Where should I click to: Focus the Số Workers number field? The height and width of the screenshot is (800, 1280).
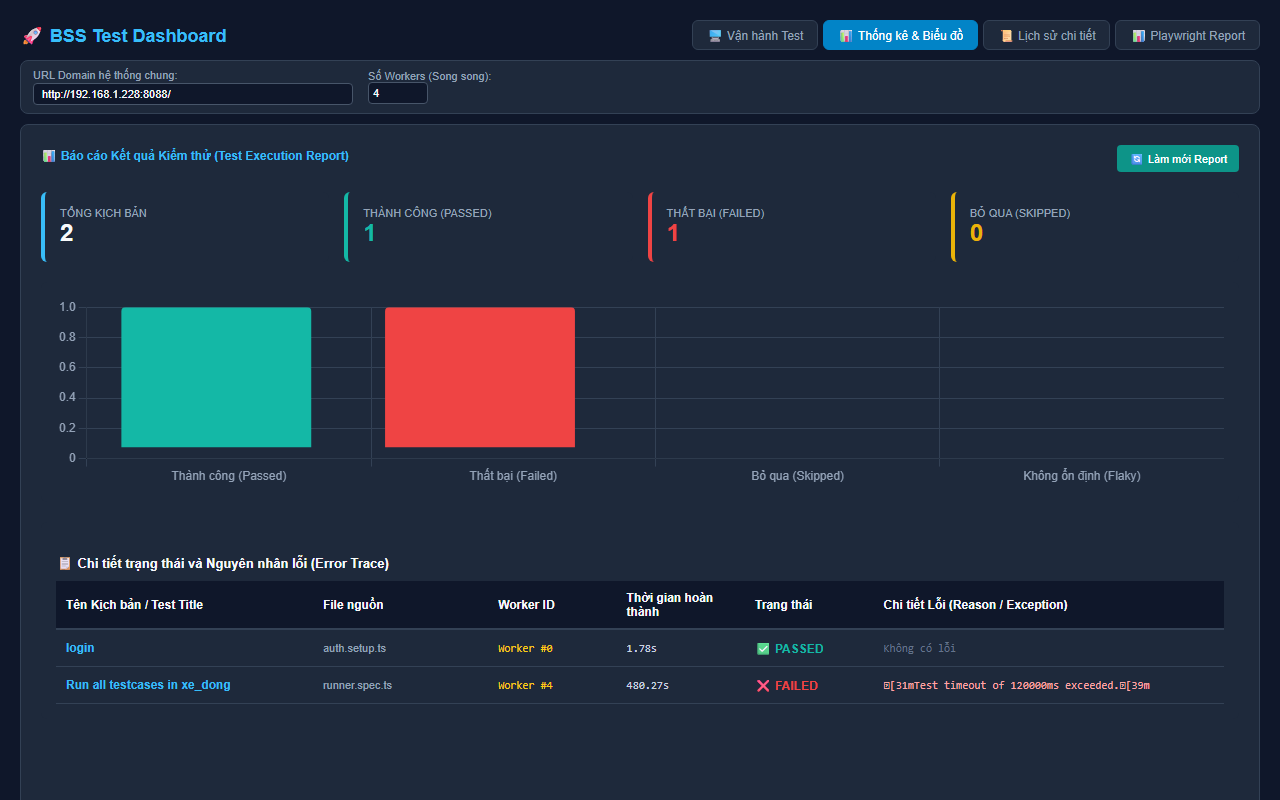[x=398, y=94]
